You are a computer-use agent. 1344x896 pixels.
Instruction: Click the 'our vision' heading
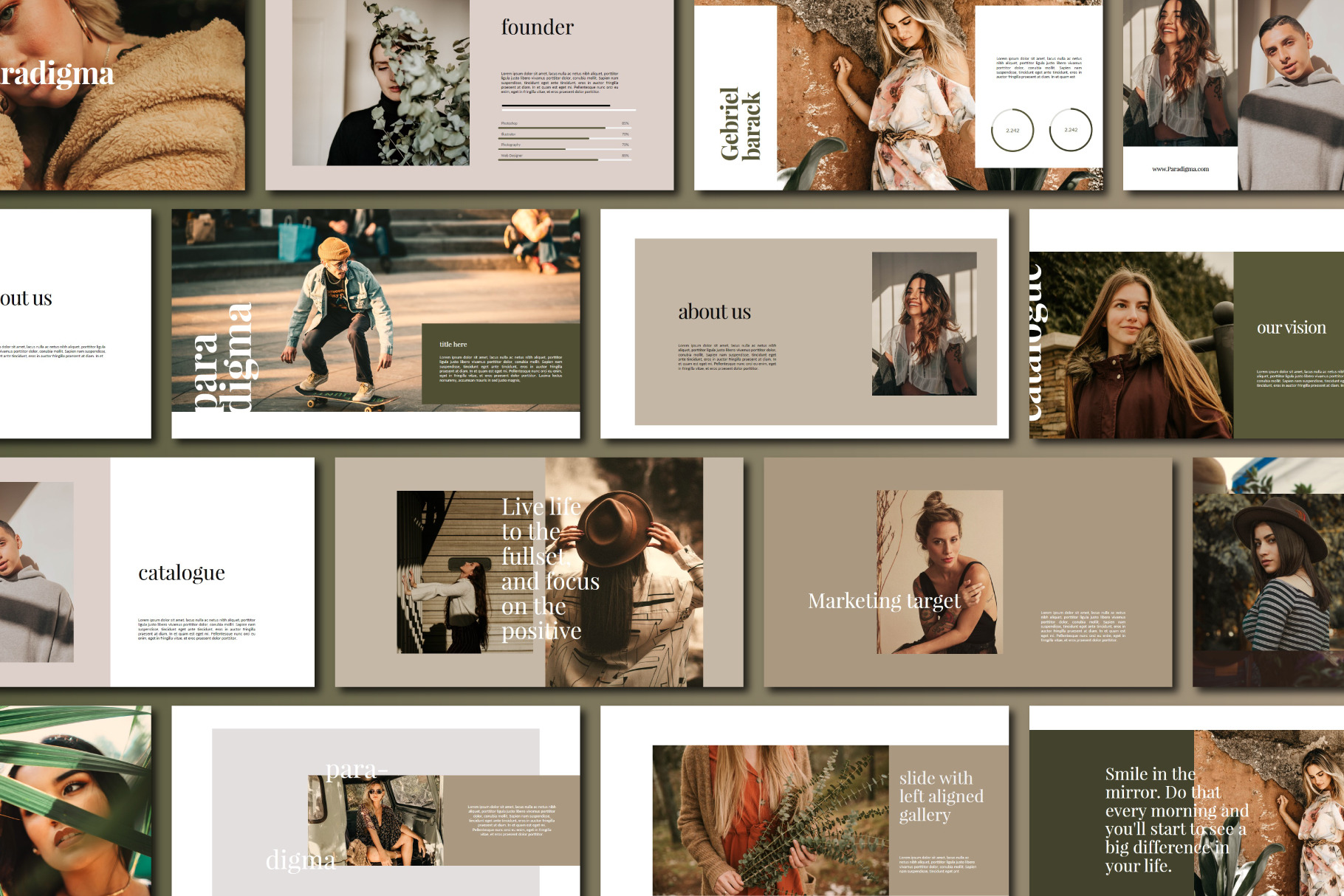click(x=1291, y=328)
